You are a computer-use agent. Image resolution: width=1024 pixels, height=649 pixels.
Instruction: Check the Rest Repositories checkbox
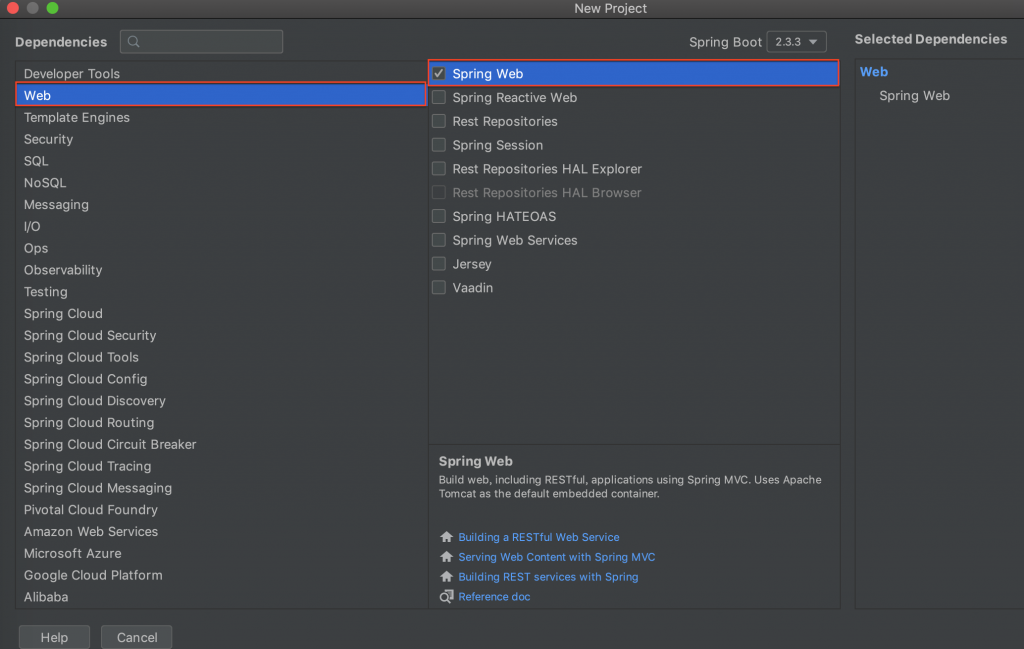click(x=439, y=121)
